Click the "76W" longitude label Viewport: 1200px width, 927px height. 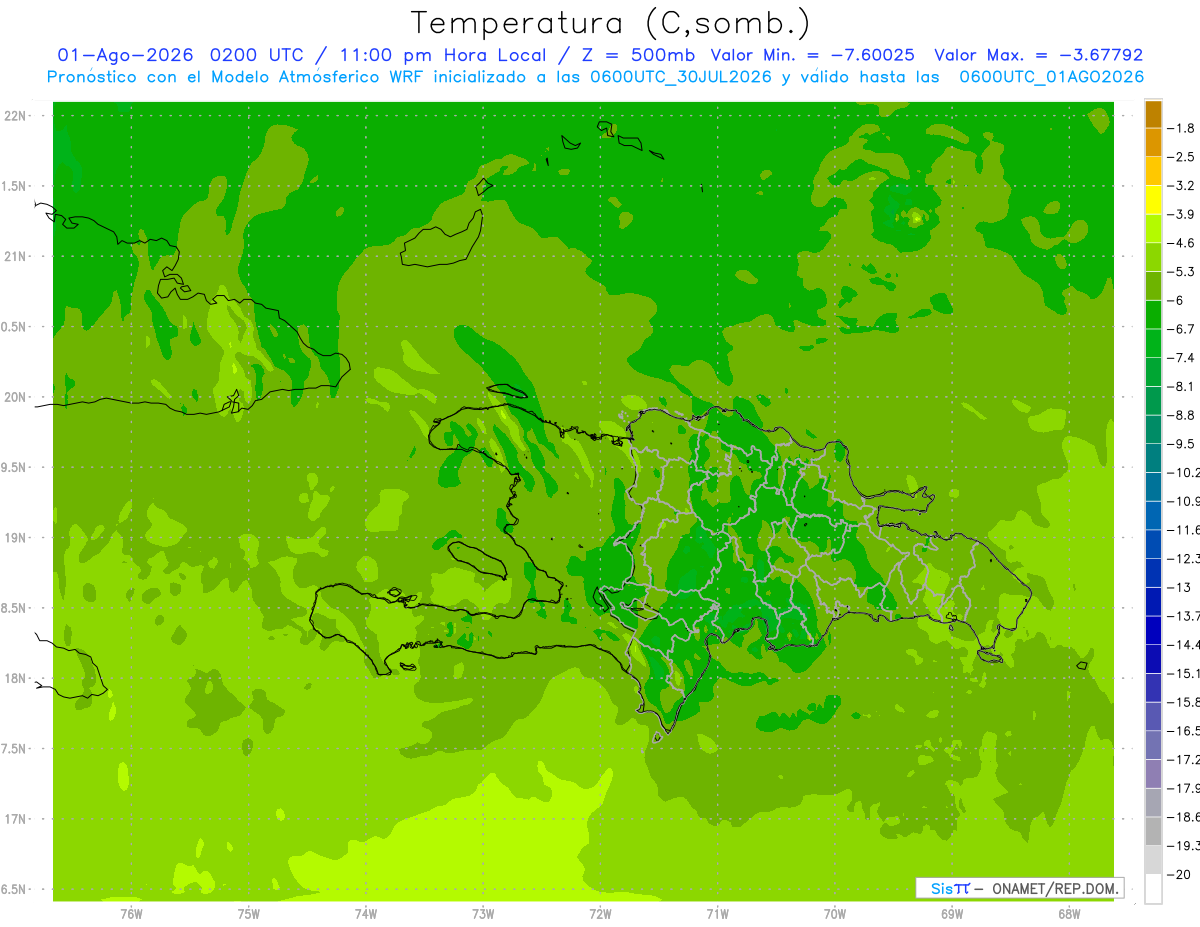131,914
